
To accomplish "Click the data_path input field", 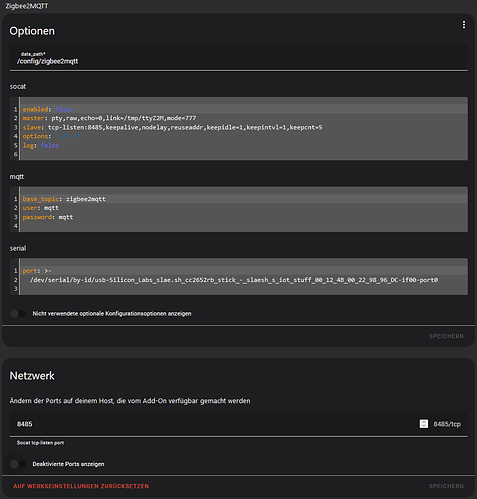I will (238, 58).
